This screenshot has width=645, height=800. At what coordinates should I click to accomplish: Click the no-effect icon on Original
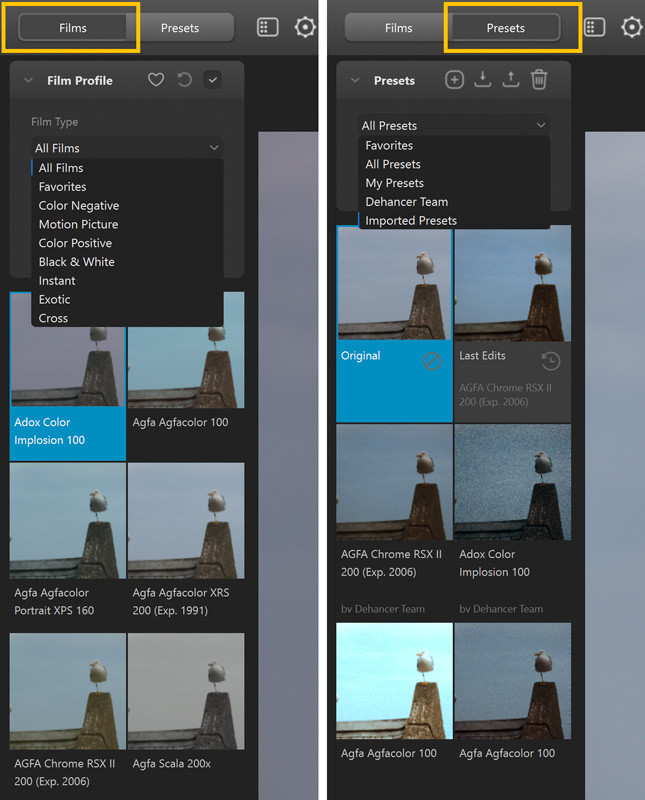tap(432, 361)
